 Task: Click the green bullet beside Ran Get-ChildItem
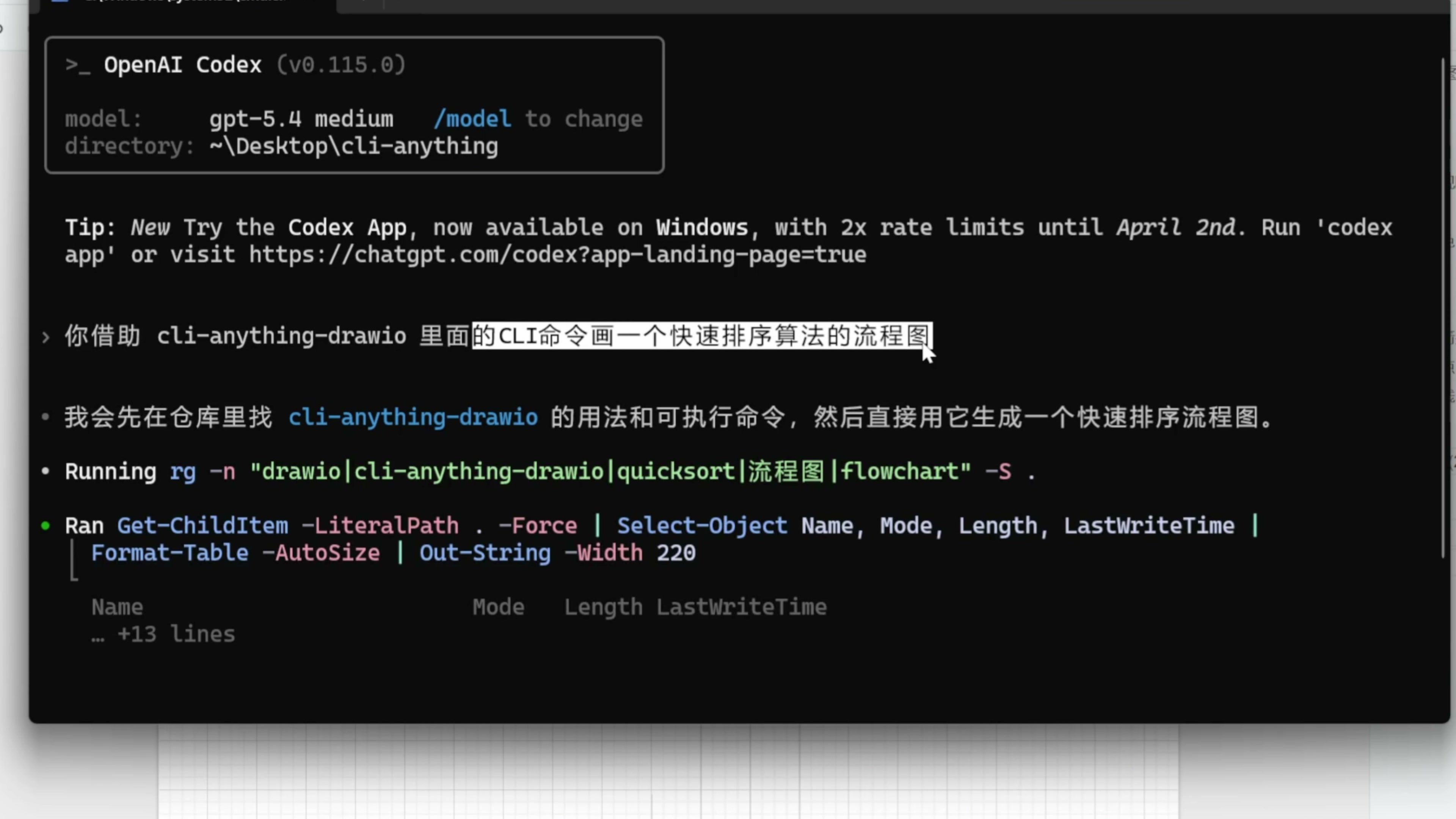tap(46, 526)
